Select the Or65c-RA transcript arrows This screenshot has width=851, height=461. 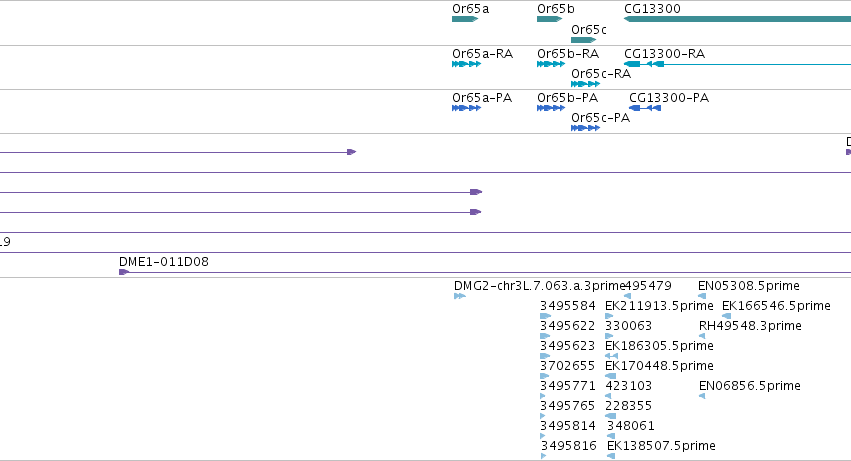(586, 84)
